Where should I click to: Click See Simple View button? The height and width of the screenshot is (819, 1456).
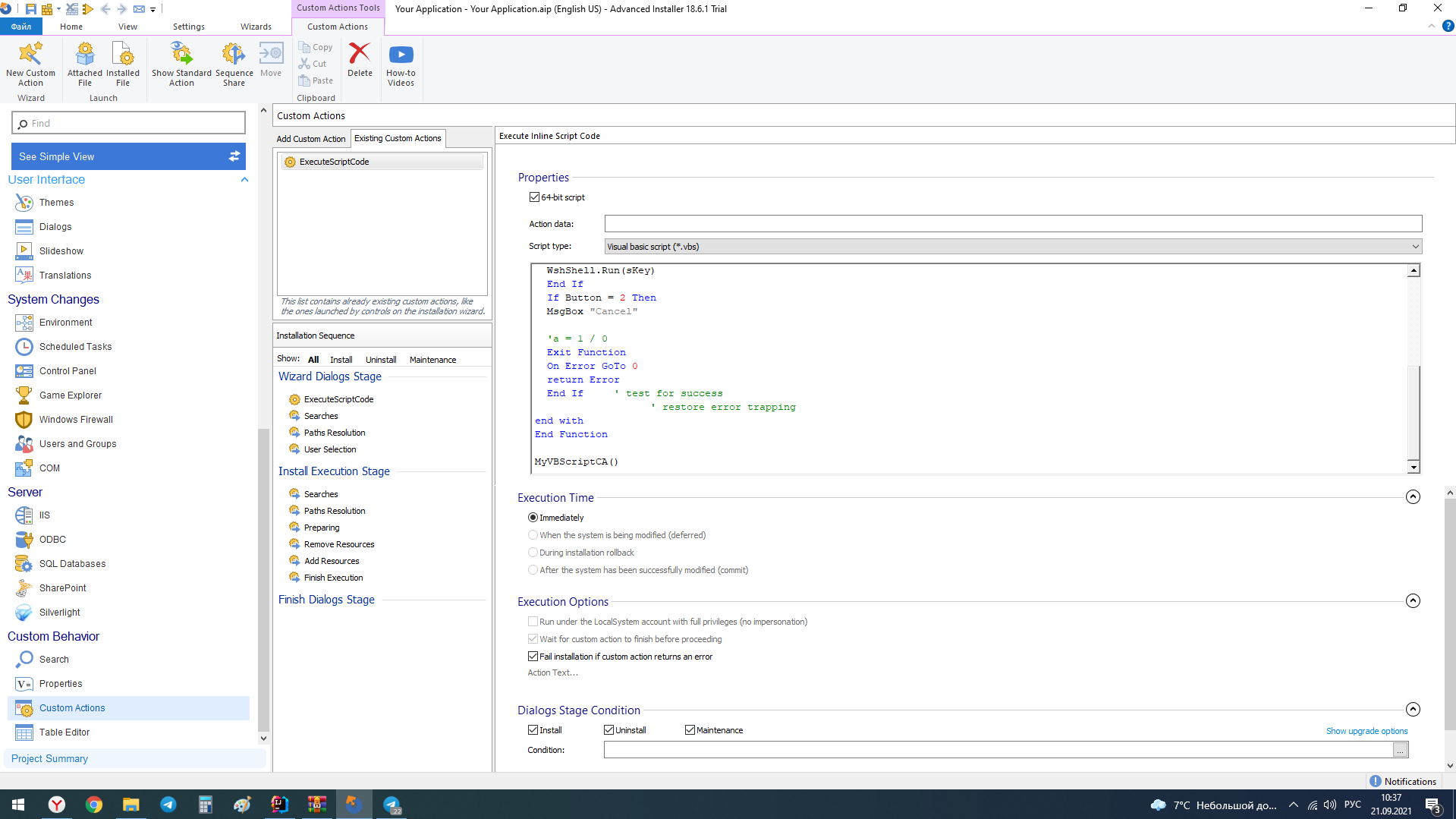click(x=128, y=156)
